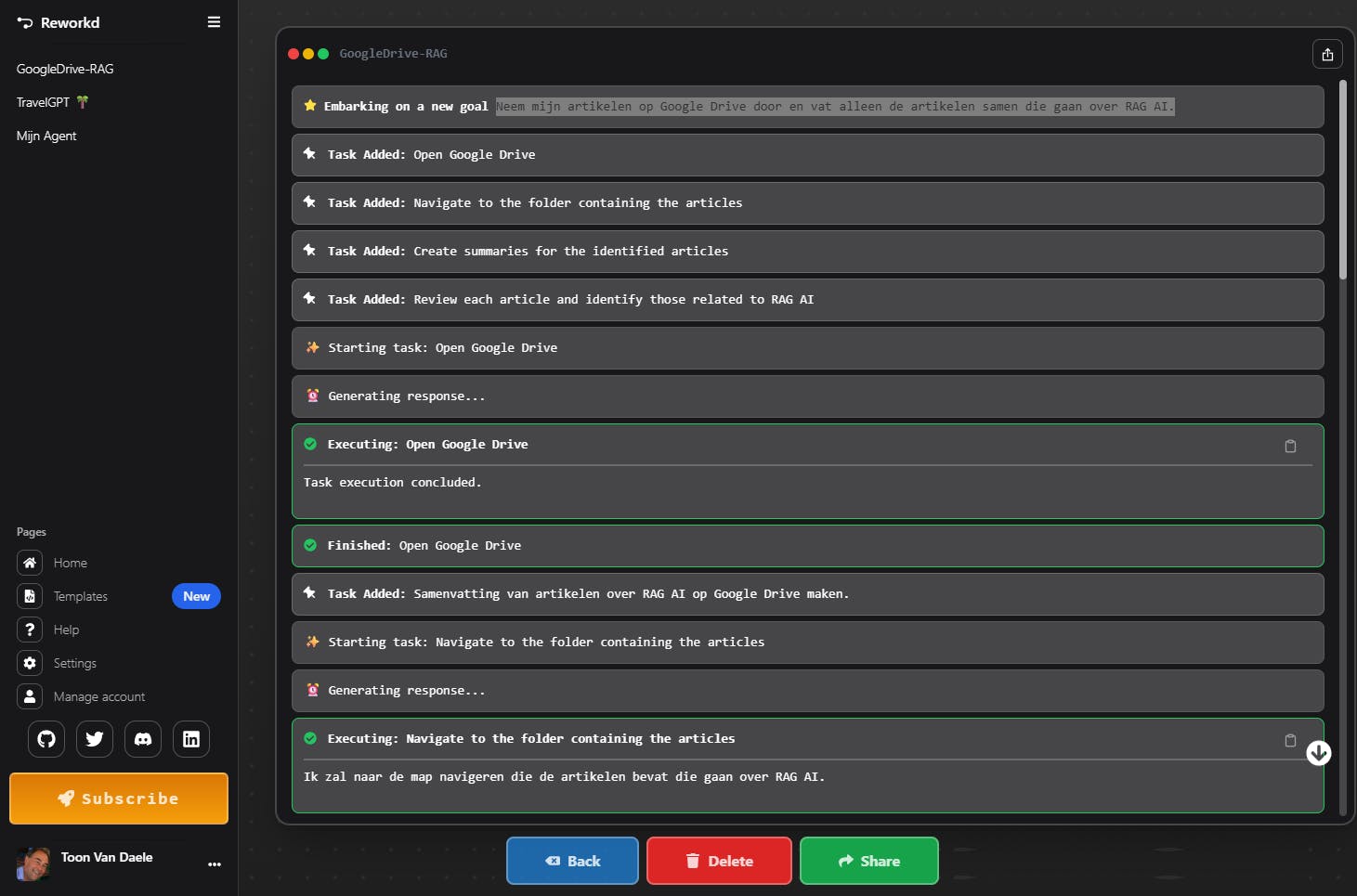Open the three-dot user options menu

click(215, 864)
